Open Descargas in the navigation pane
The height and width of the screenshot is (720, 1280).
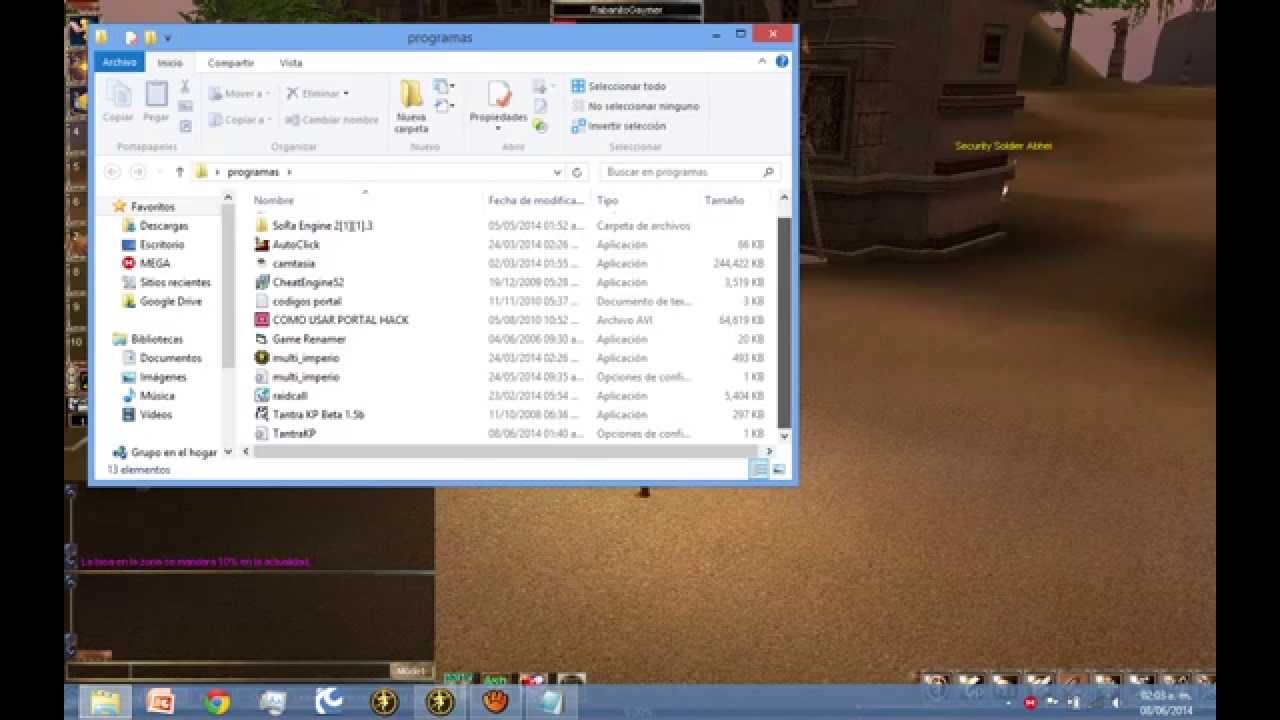tap(163, 226)
